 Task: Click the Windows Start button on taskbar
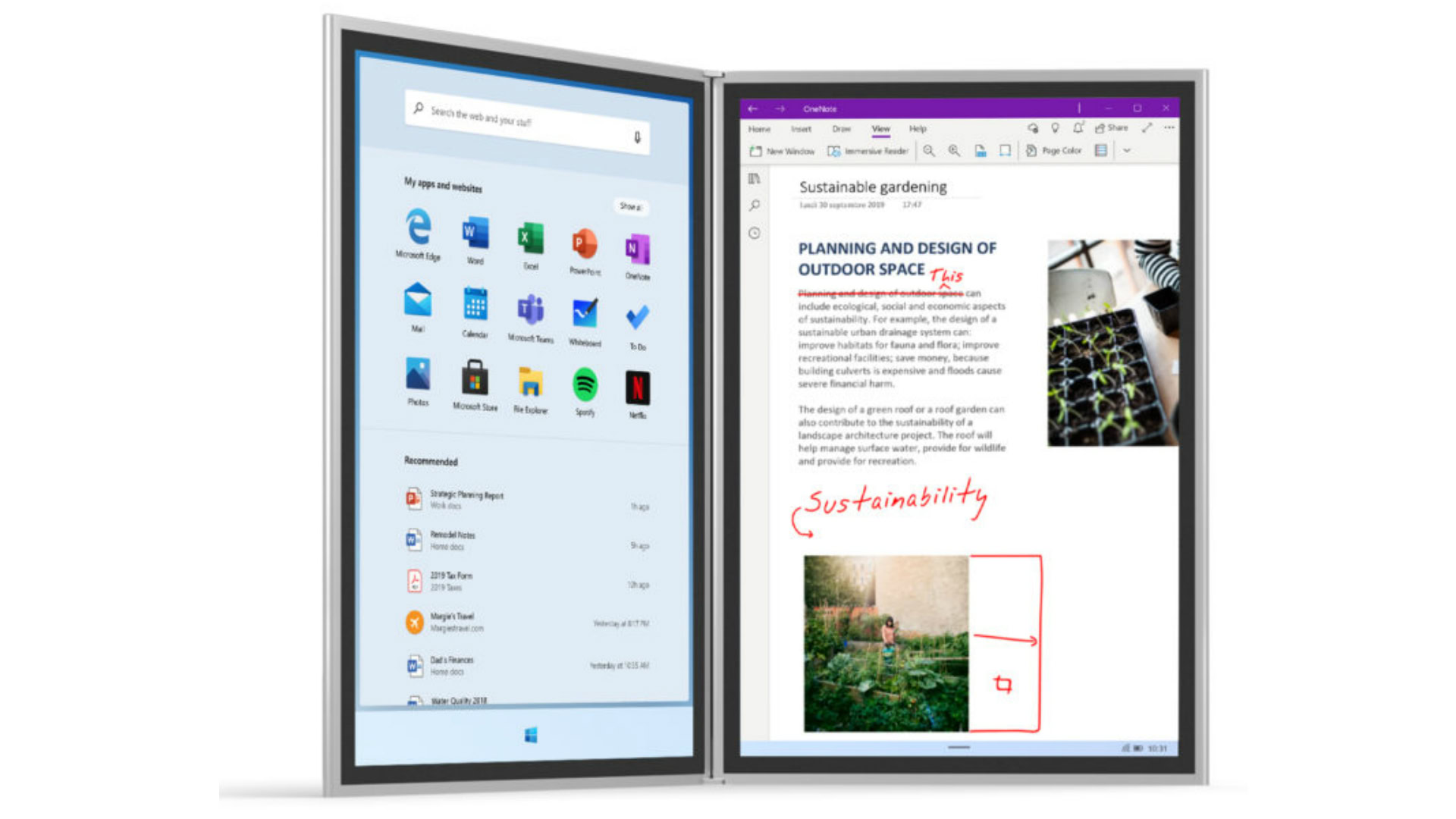(531, 733)
